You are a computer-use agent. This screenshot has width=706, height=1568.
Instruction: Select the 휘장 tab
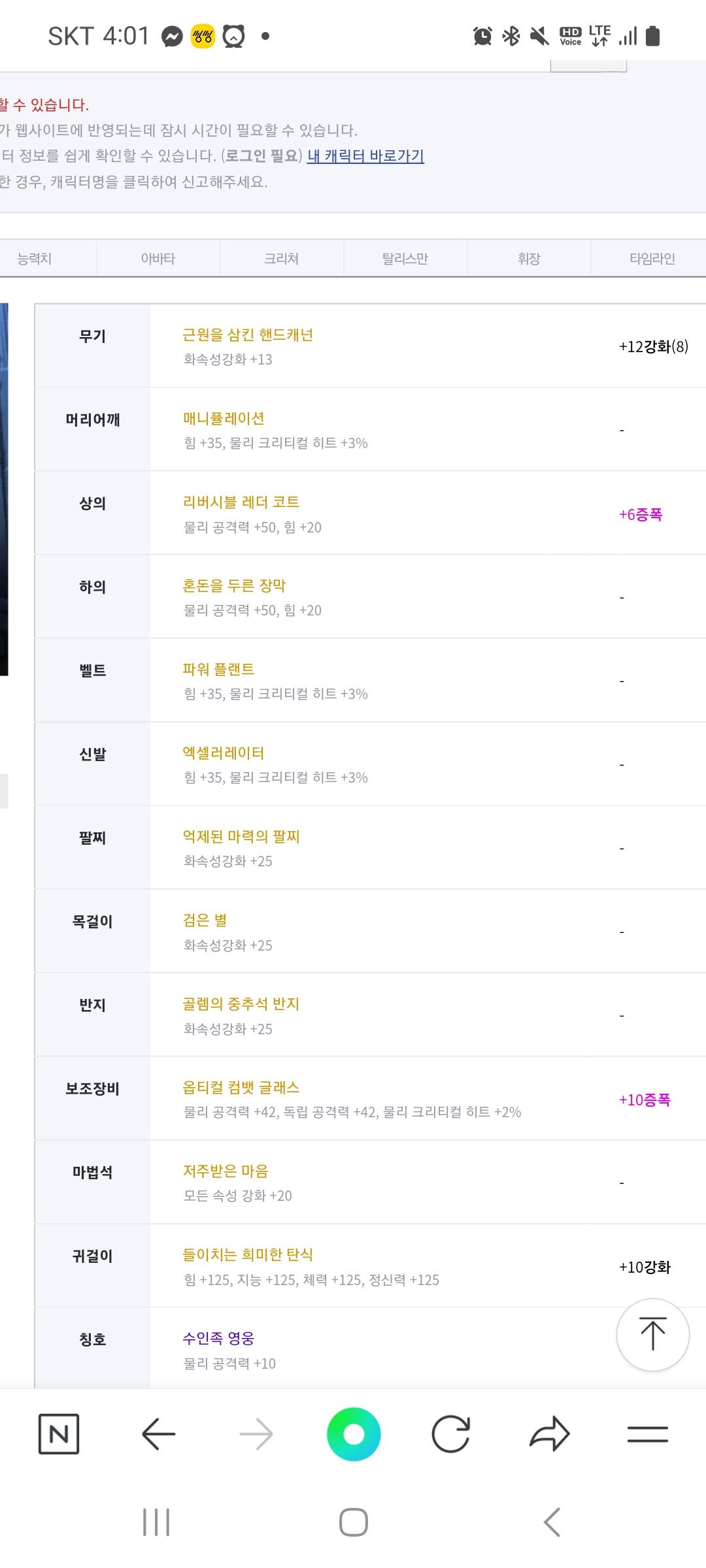click(529, 259)
